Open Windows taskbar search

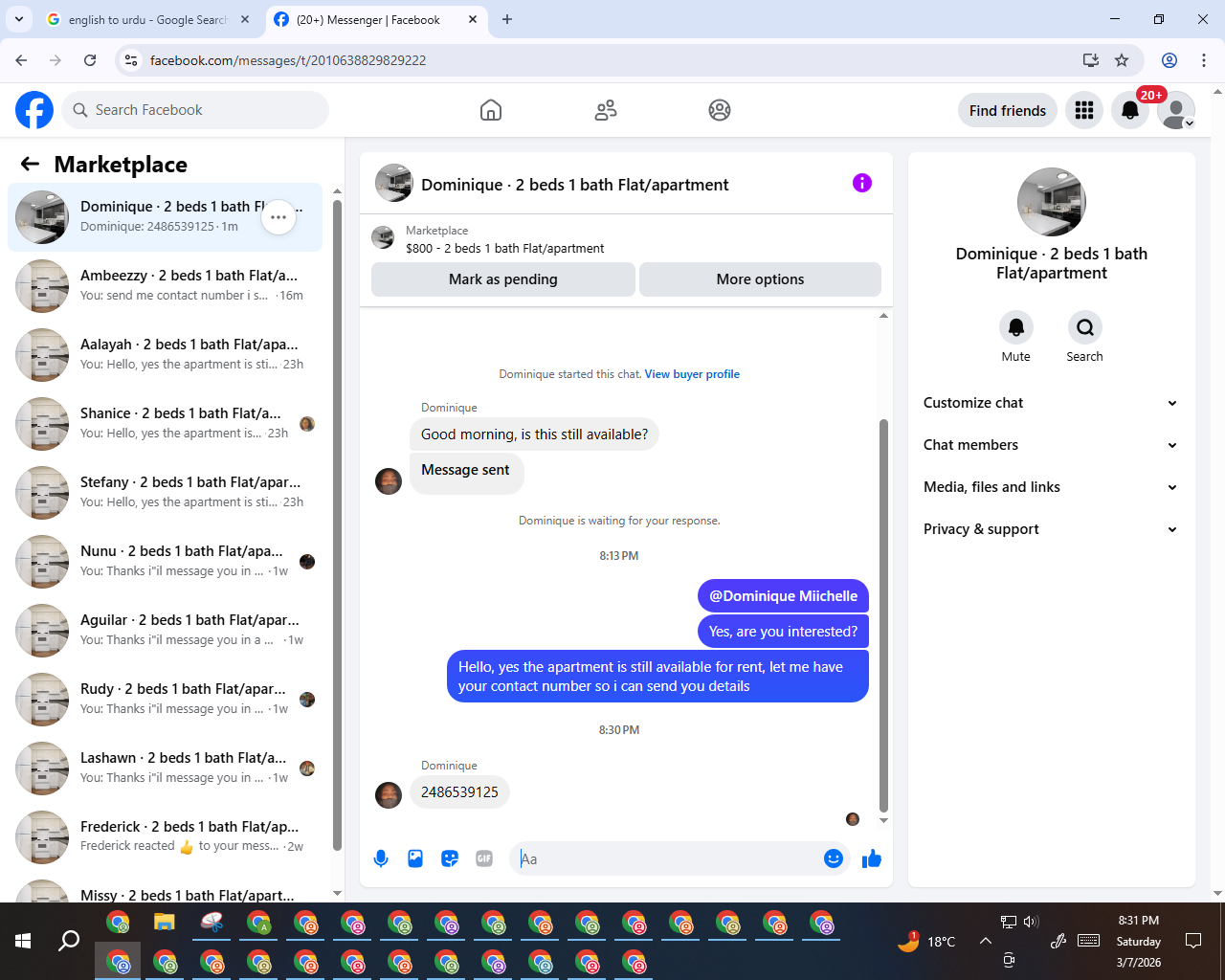point(69,941)
